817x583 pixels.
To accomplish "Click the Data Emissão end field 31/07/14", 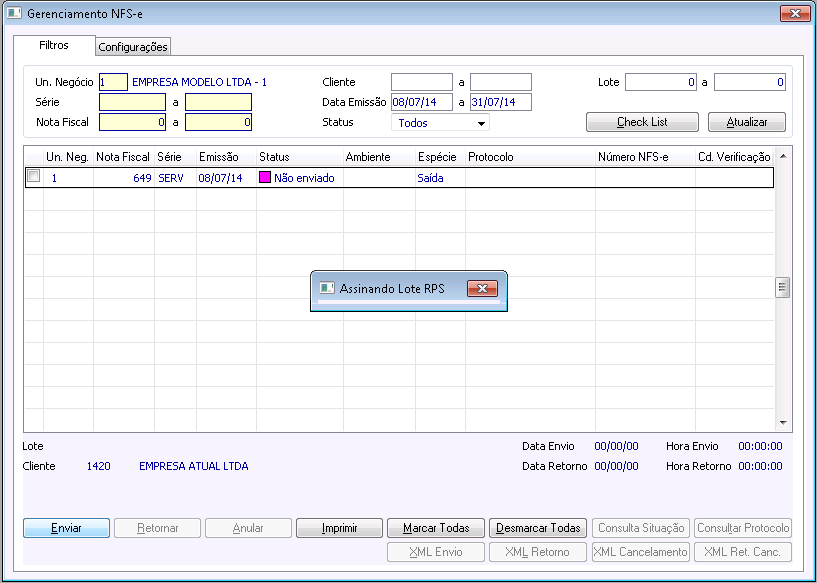I will [501, 102].
